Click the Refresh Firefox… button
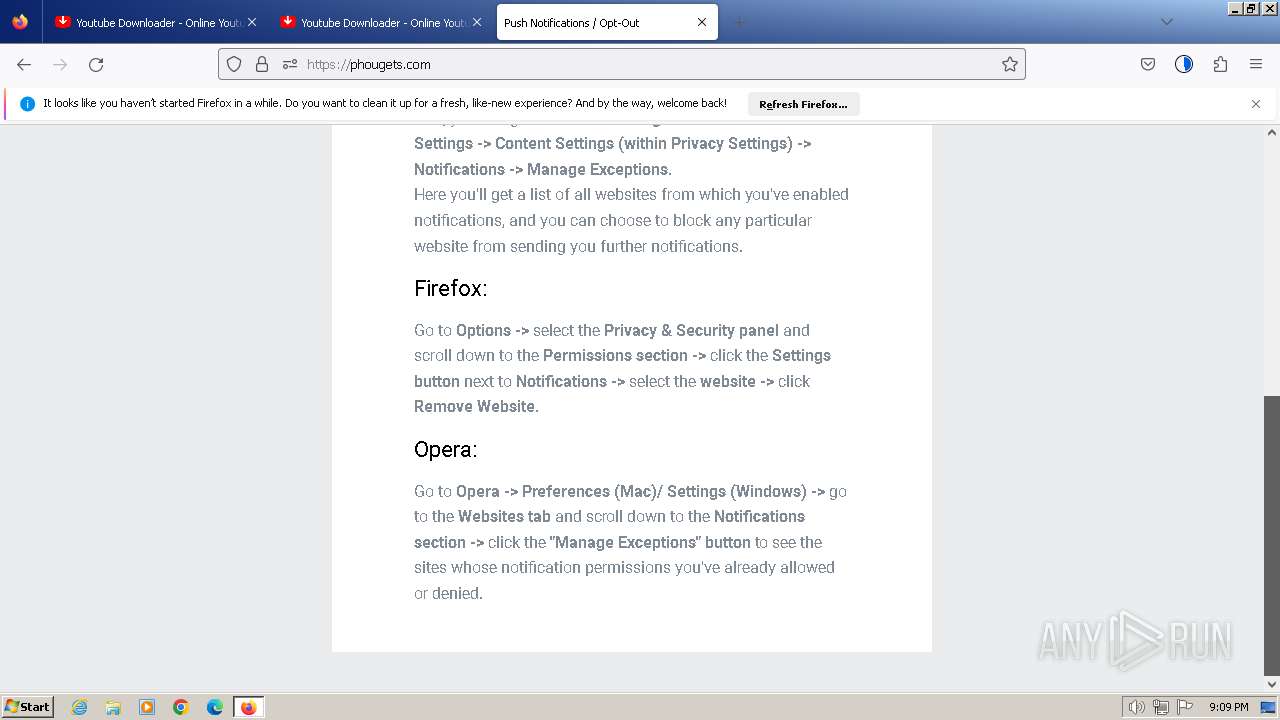The height and width of the screenshot is (720, 1280). tap(803, 104)
